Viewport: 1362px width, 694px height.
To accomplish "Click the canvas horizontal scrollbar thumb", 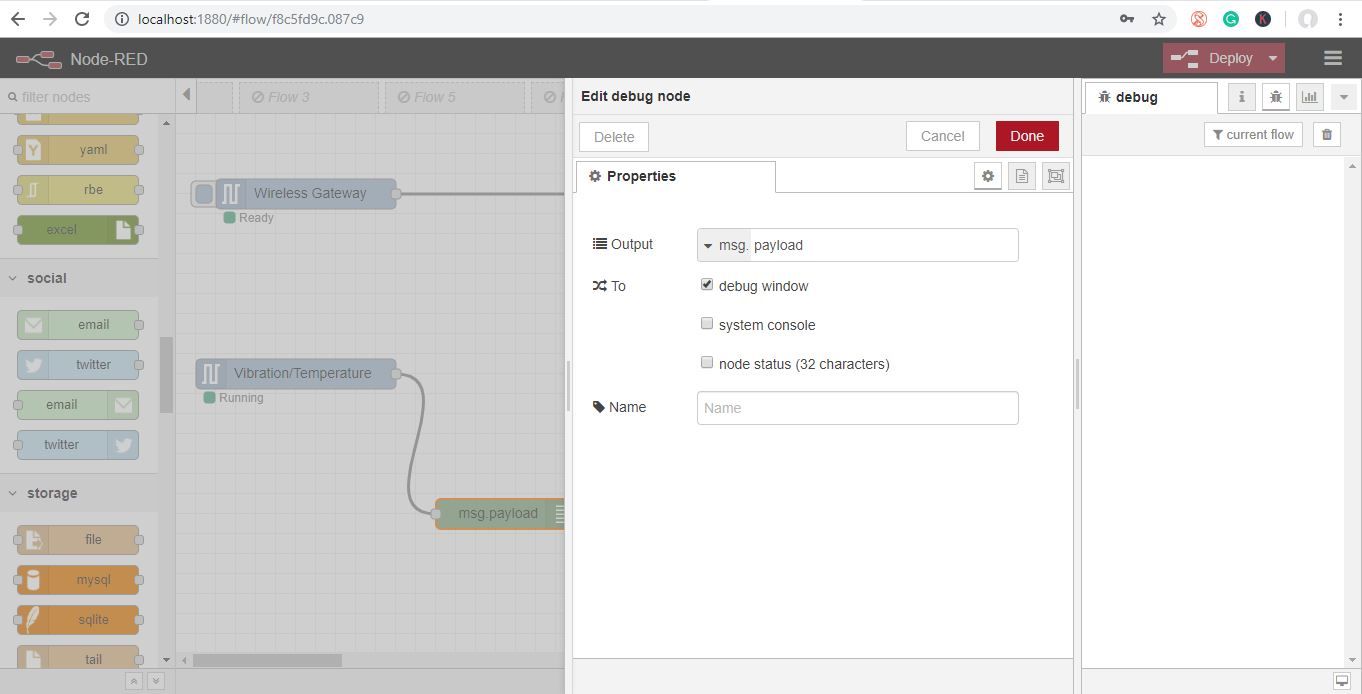I will pos(267,660).
